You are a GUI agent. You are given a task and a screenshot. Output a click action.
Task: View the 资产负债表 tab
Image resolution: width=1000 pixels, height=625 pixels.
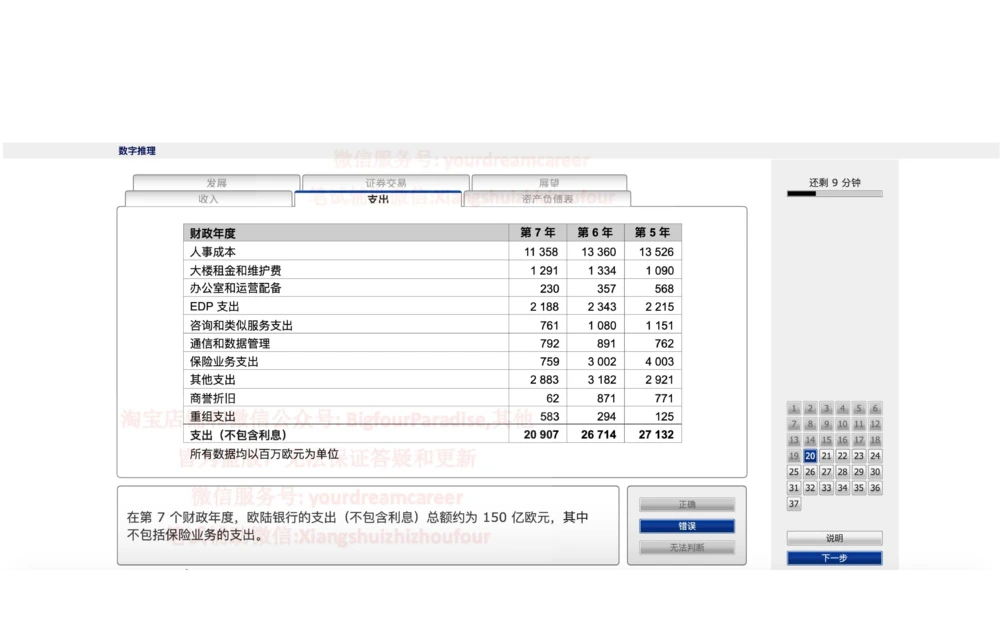pos(547,198)
